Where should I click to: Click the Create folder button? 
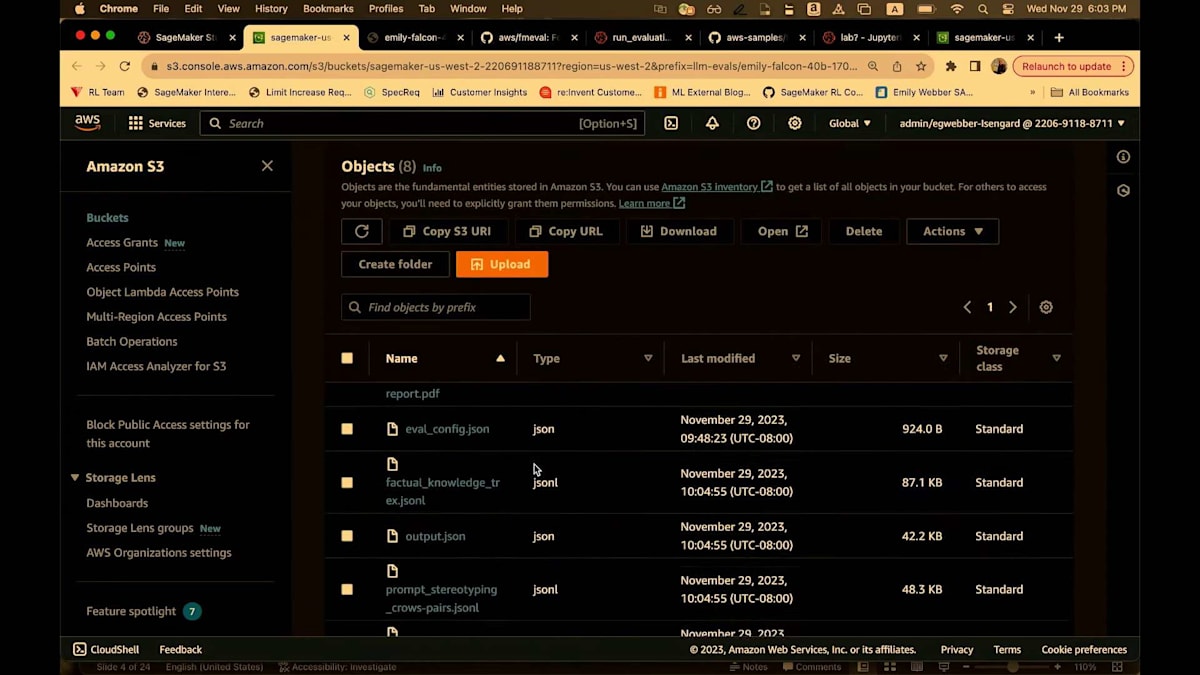click(395, 264)
